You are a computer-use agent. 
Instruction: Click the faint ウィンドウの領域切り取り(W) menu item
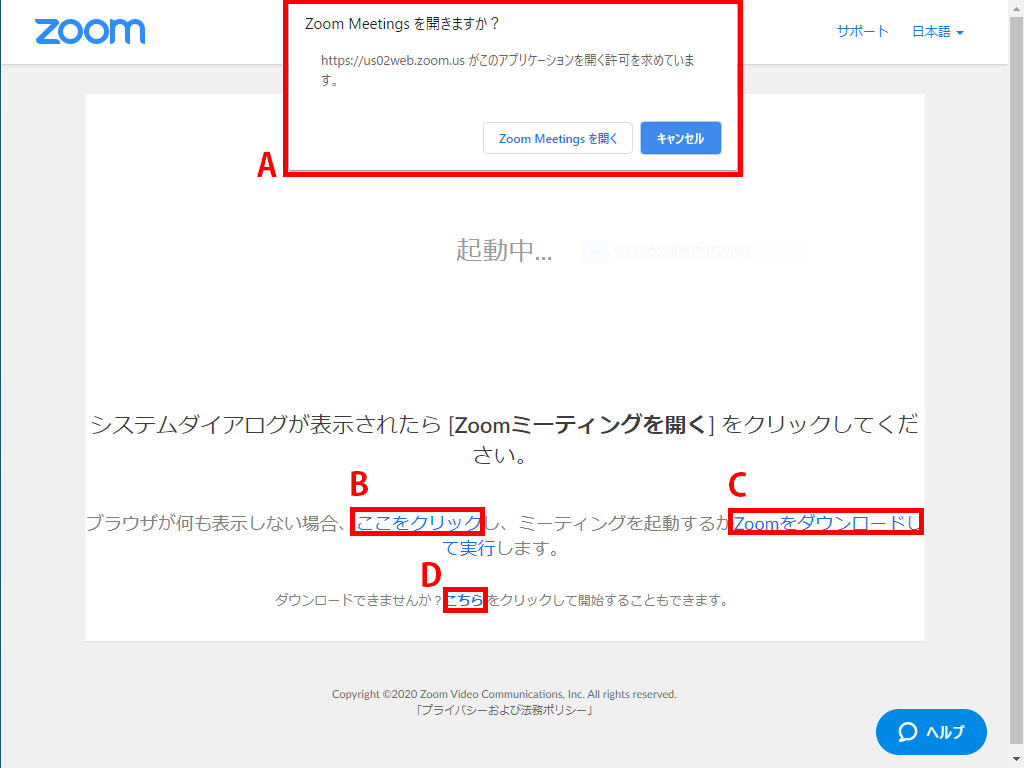[692, 251]
